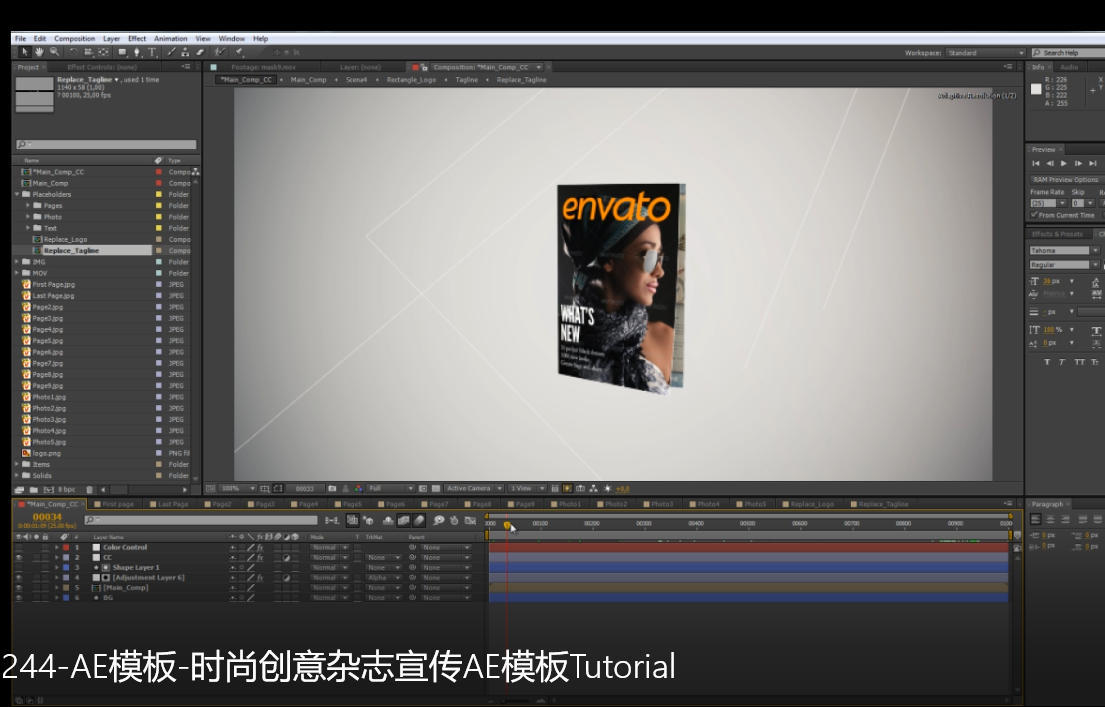This screenshot has width=1105, height=707.
Task: Click Main_Comp in the comp breadcrumb
Action: pos(308,80)
